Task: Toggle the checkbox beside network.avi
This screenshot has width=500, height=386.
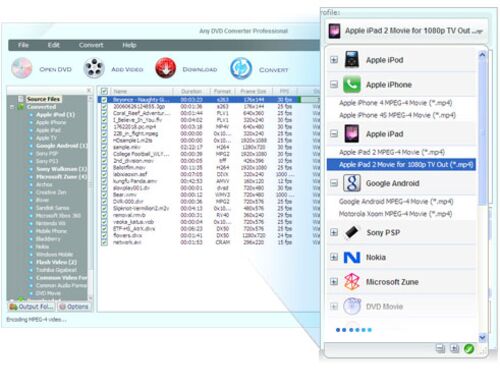Action: click(104, 242)
